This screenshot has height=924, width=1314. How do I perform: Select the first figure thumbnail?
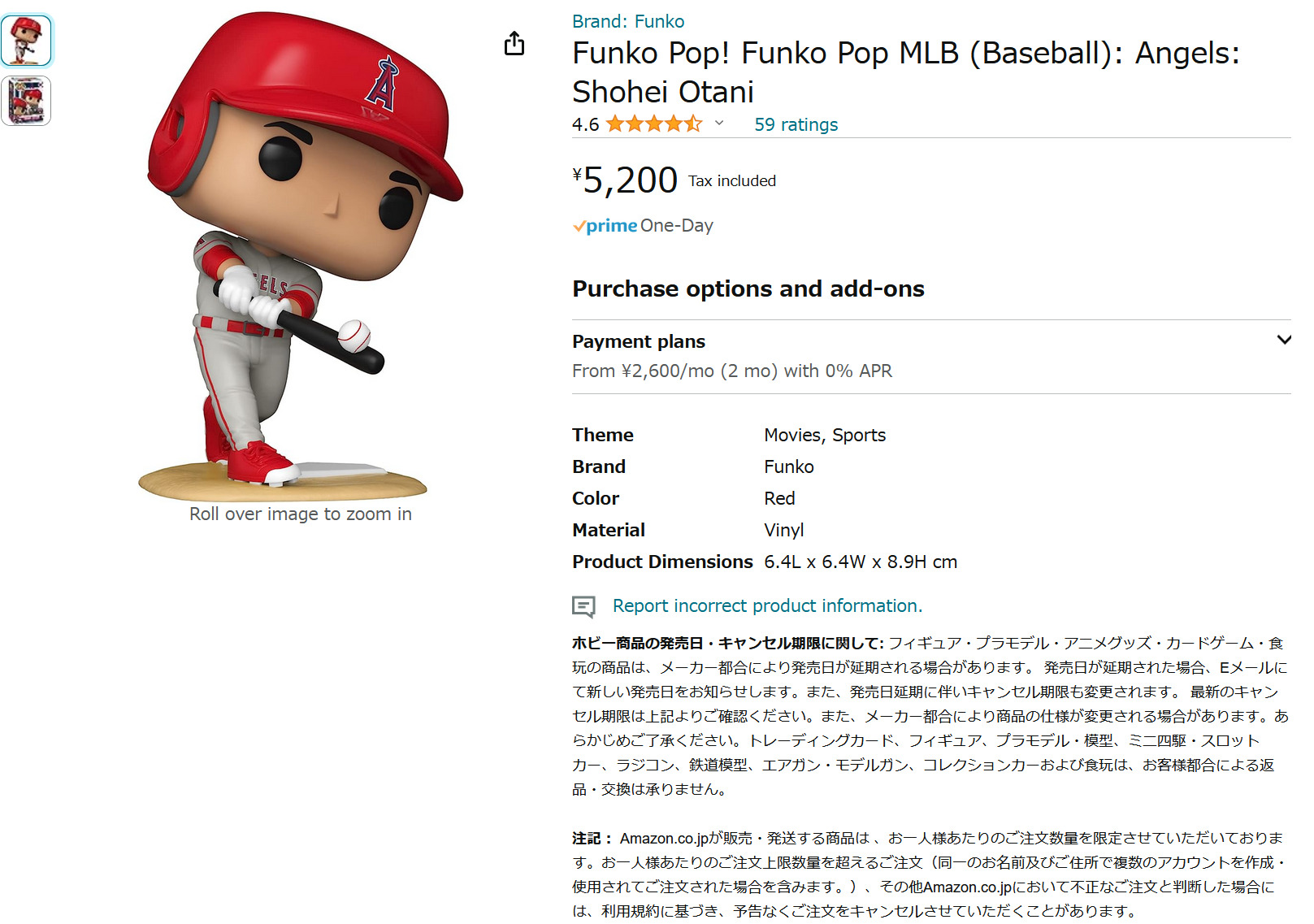[x=26, y=41]
